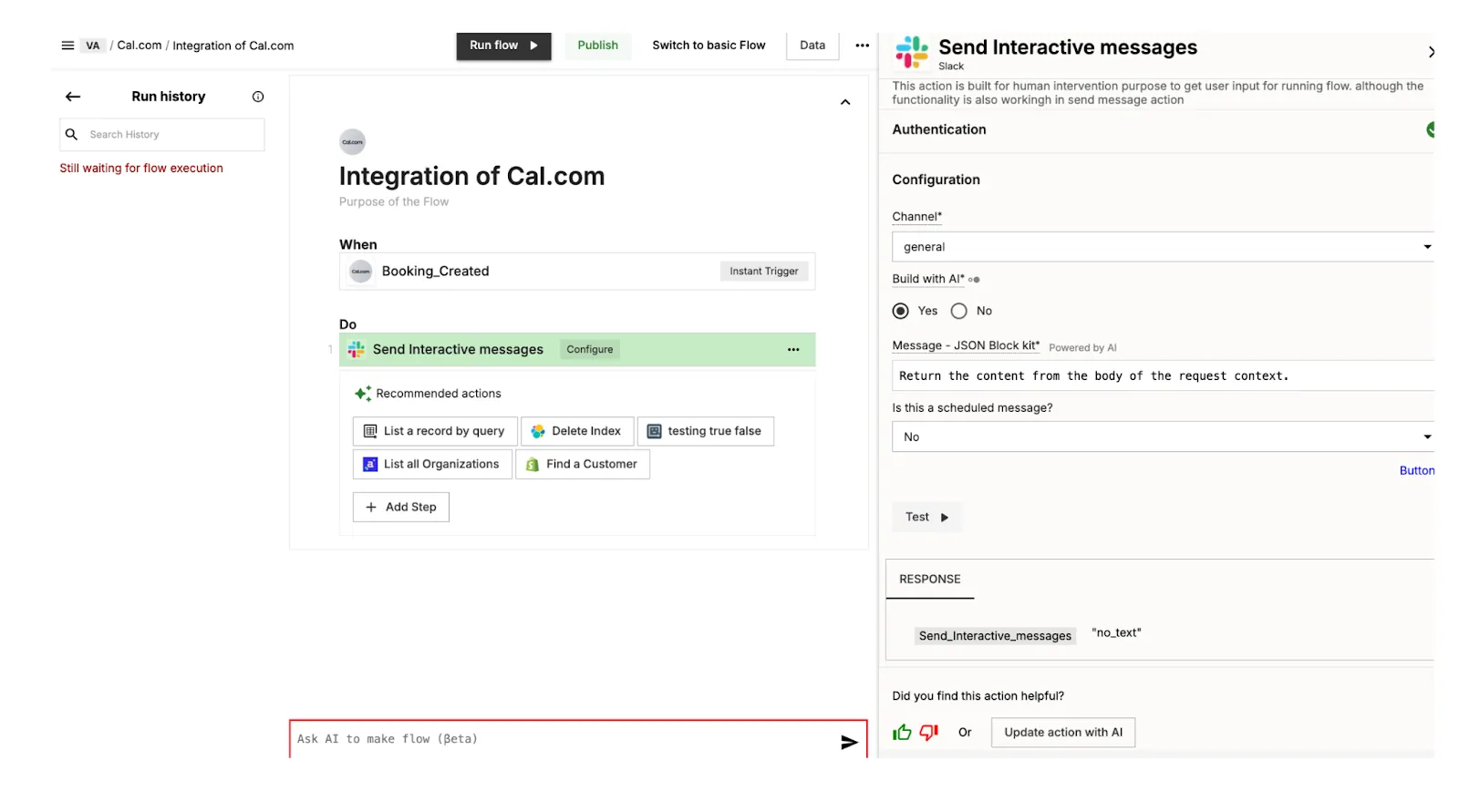Select the RESPONSE tab
This screenshot has height=812, width=1459.
929,580
